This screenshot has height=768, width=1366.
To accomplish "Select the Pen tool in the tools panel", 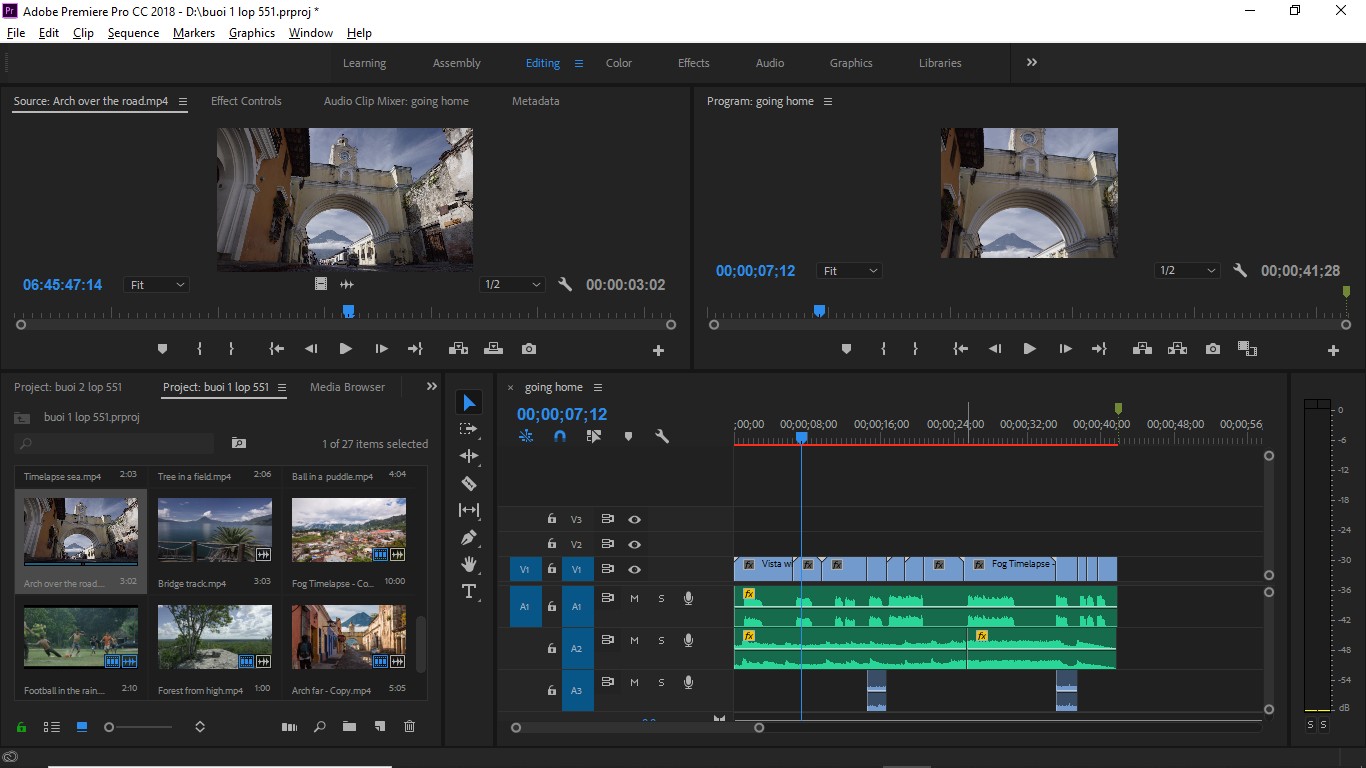I will pyautogui.click(x=469, y=538).
